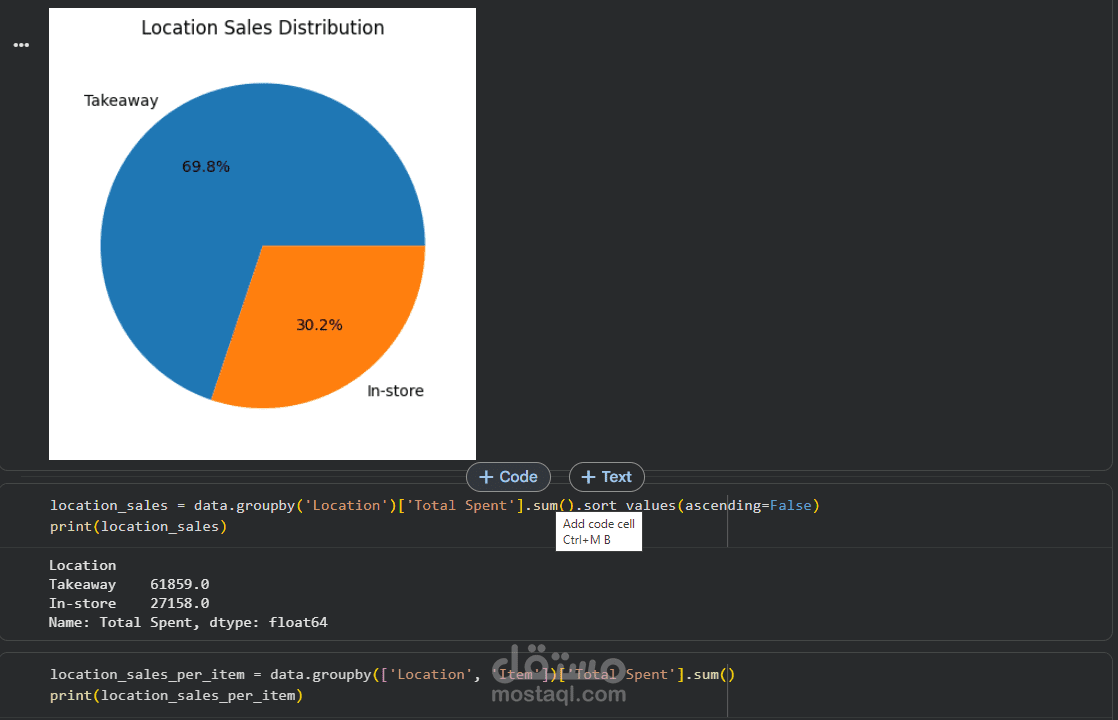The height and width of the screenshot is (720, 1118).
Task: Click the In-store 27158.0 output row
Action: [x=129, y=604]
